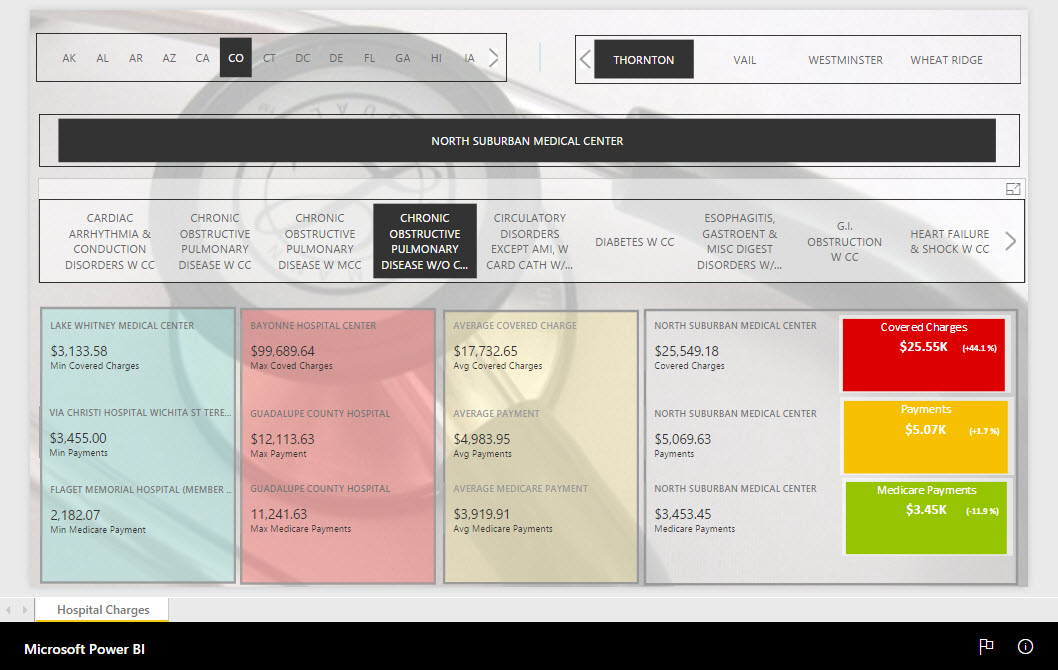
Task: Select state IA
Action: tap(470, 58)
